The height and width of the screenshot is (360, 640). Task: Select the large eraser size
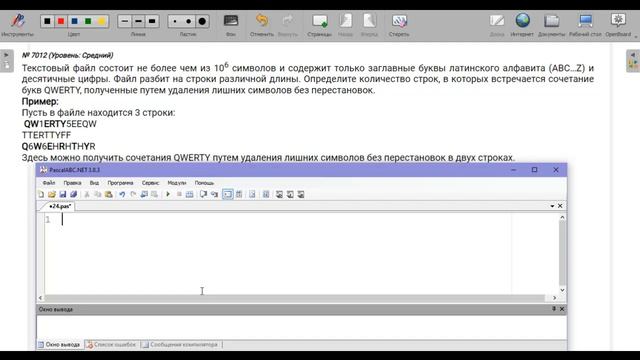202,21
